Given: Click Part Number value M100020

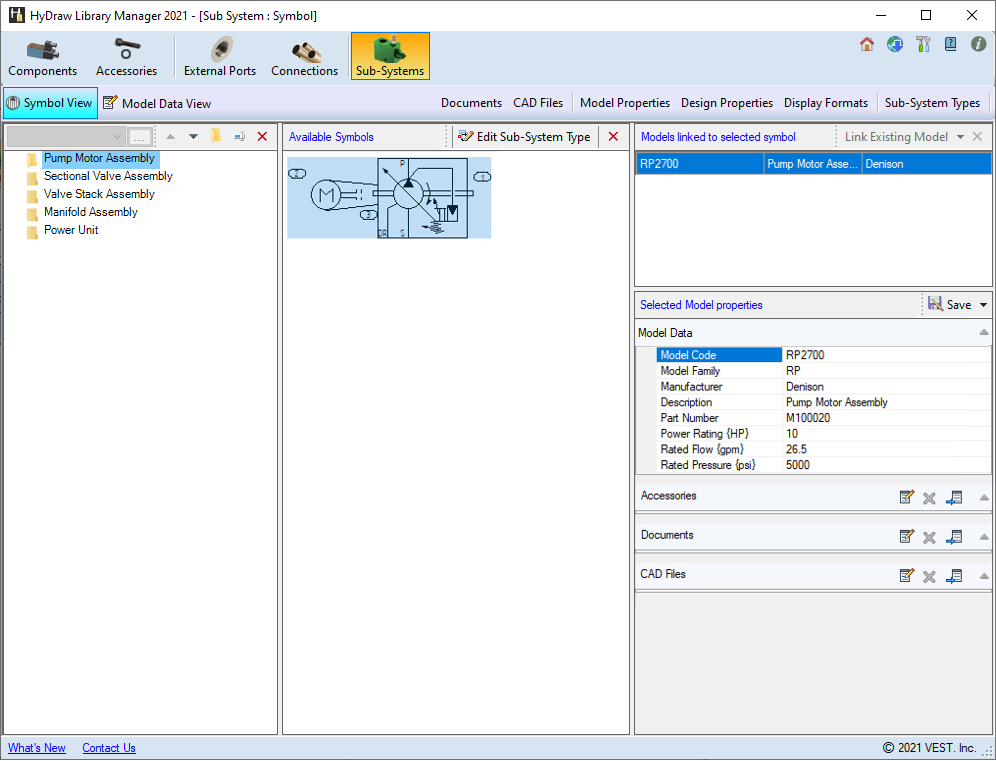Looking at the screenshot, I should coord(886,418).
